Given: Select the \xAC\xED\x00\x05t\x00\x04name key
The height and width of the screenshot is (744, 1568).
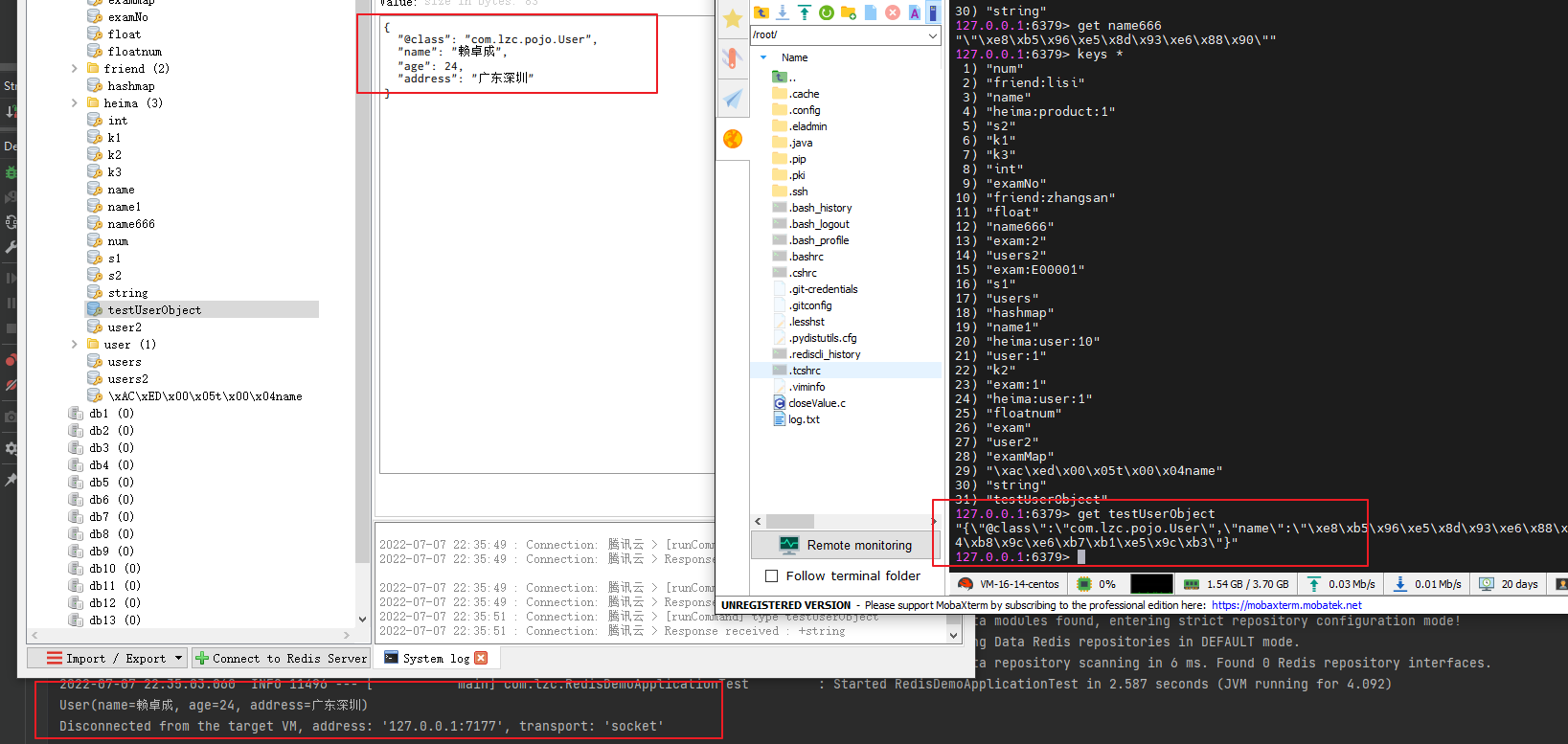Looking at the screenshot, I should tap(205, 396).
